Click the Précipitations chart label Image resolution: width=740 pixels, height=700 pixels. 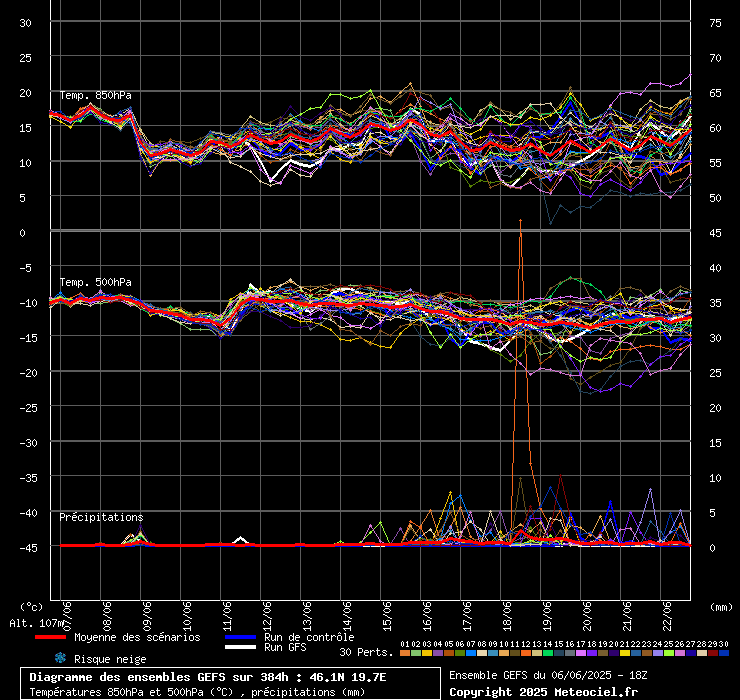pos(101,517)
